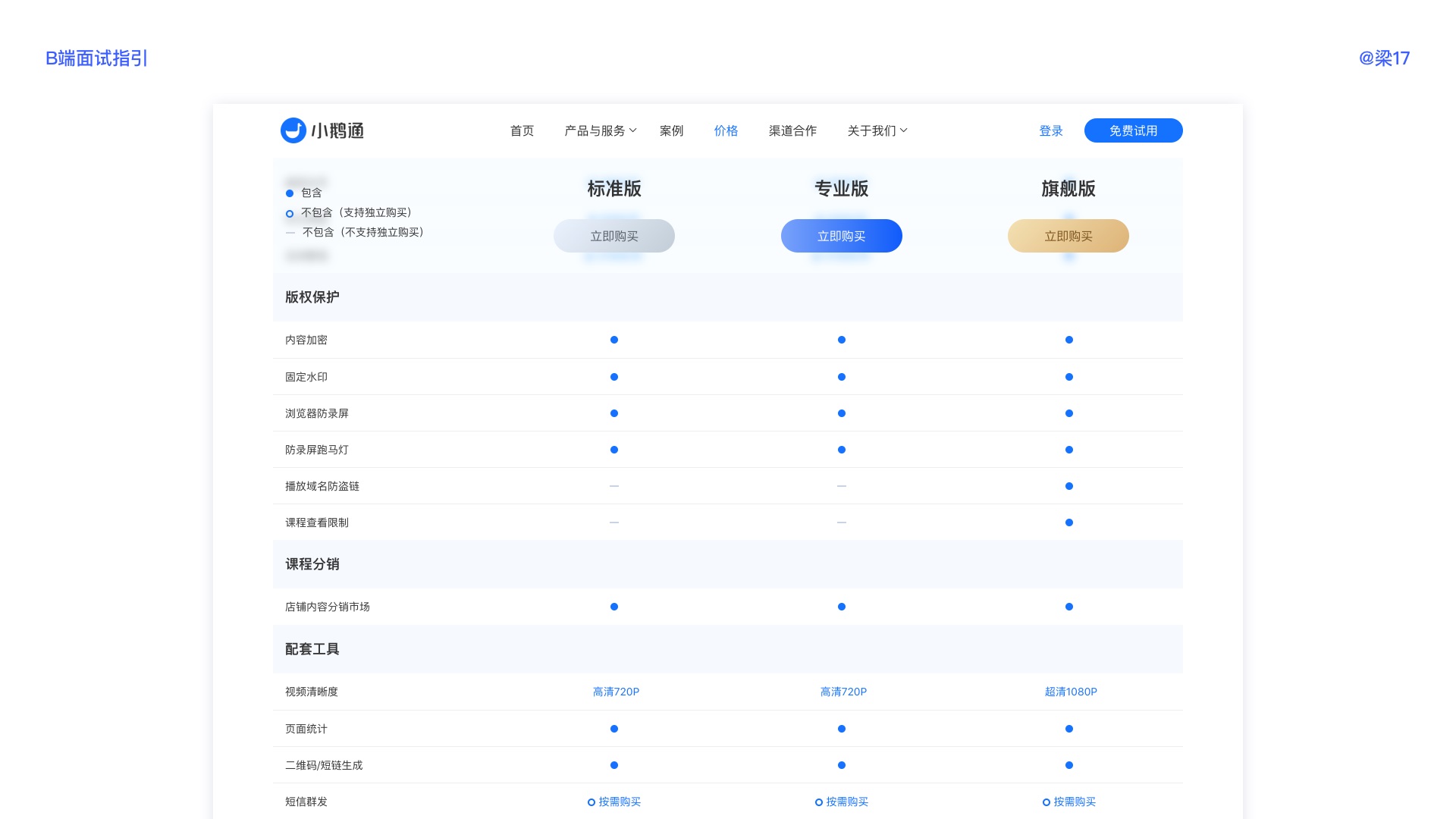Switch to the 首页 menu item
This screenshot has width=1456, height=819.
(x=522, y=130)
